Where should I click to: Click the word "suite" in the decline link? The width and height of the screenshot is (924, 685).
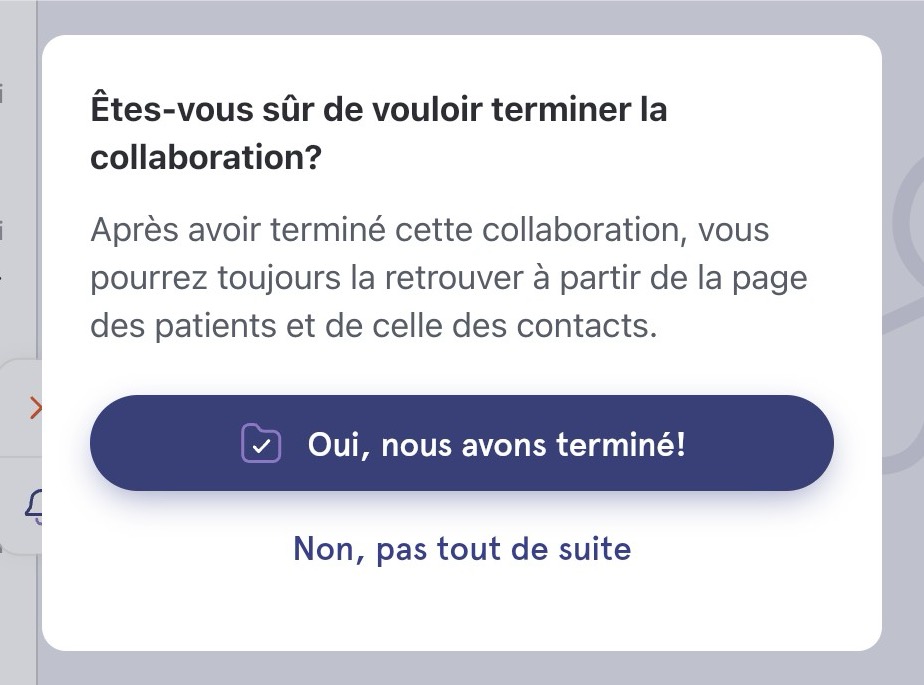coord(595,549)
